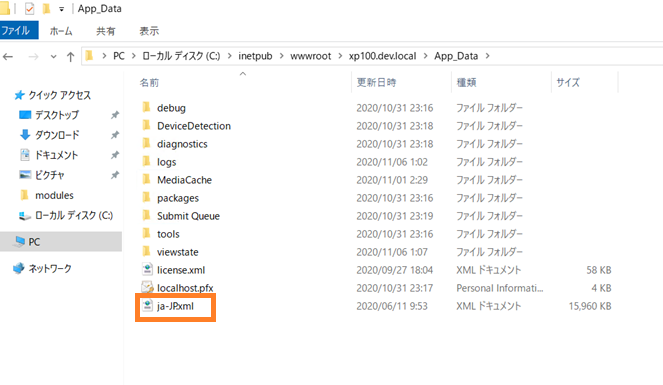Click the 2020/11/06 1:02 date of logs
Image resolution: width=663 pixels, height=385 pixels.
pyautogui.click(x=392, y=162)
